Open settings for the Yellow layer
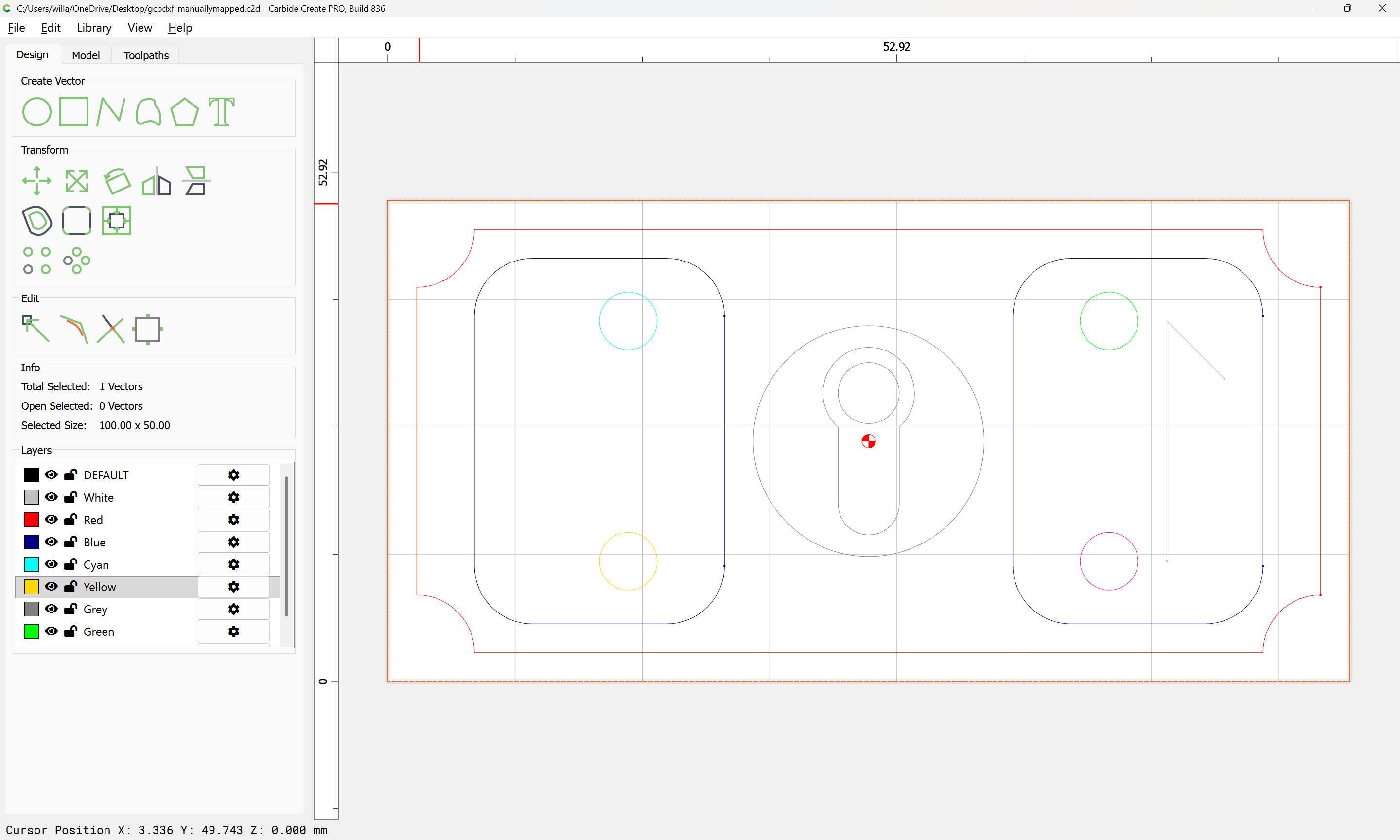Image resolution: width=1400 pixels, height=840 pixels. pos(234,587)
